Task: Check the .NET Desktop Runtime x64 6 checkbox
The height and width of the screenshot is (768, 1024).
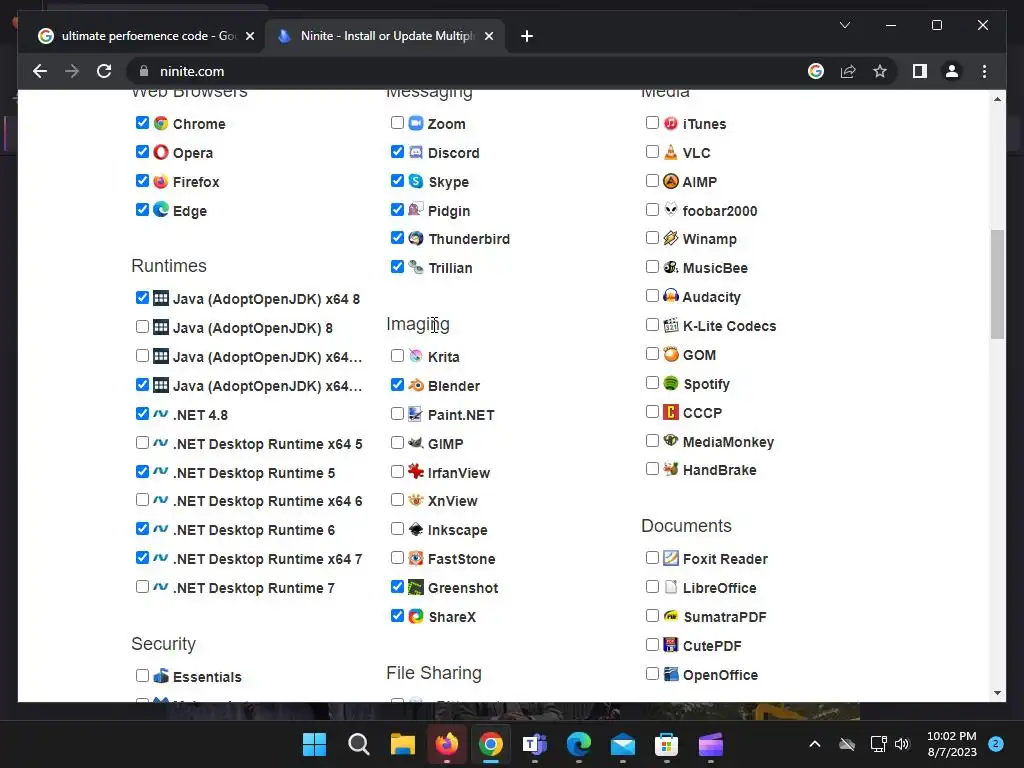Action: tap(142, 500)
